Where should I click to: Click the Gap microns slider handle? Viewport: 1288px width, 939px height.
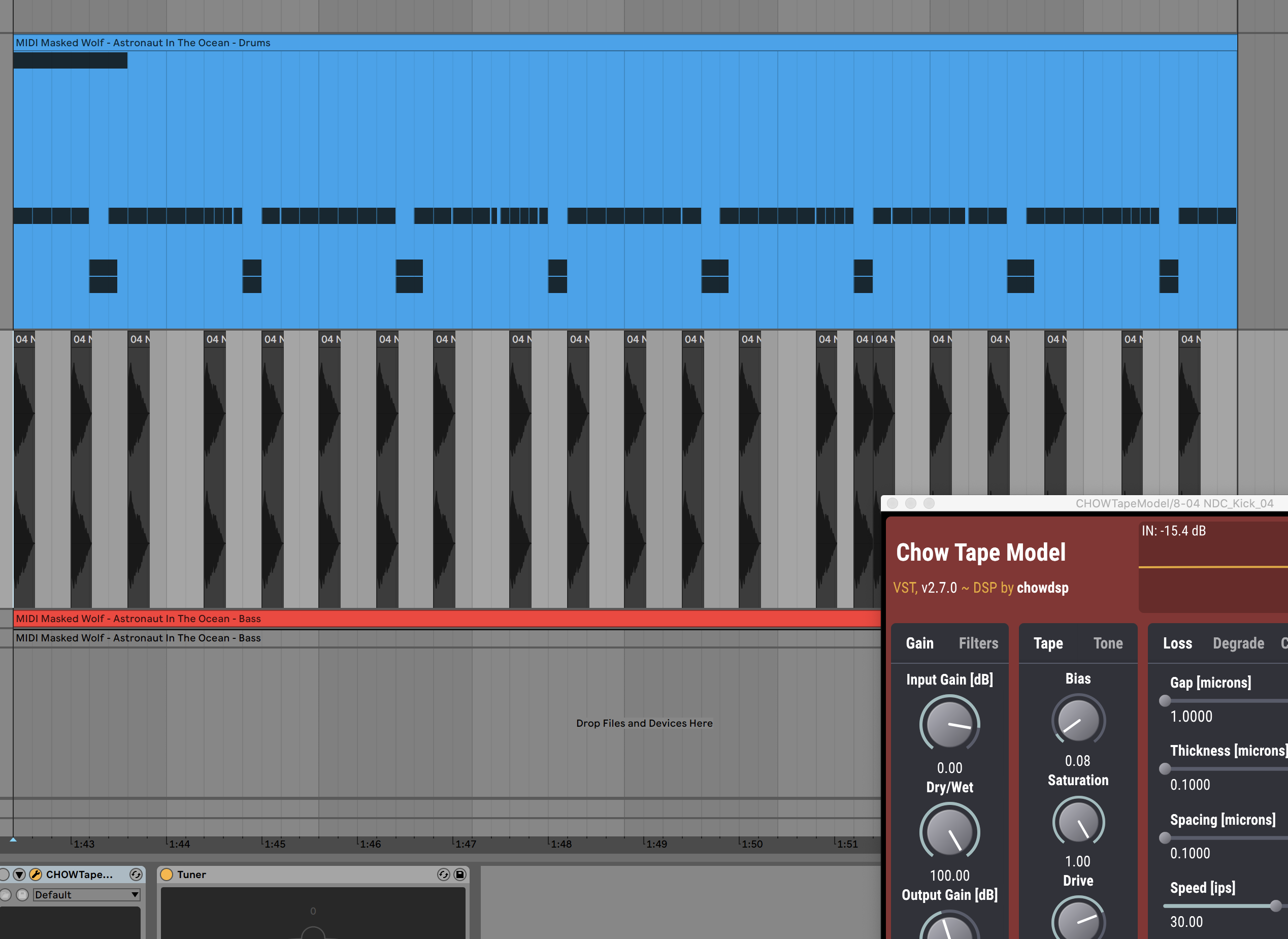[x=1165, y=700]
